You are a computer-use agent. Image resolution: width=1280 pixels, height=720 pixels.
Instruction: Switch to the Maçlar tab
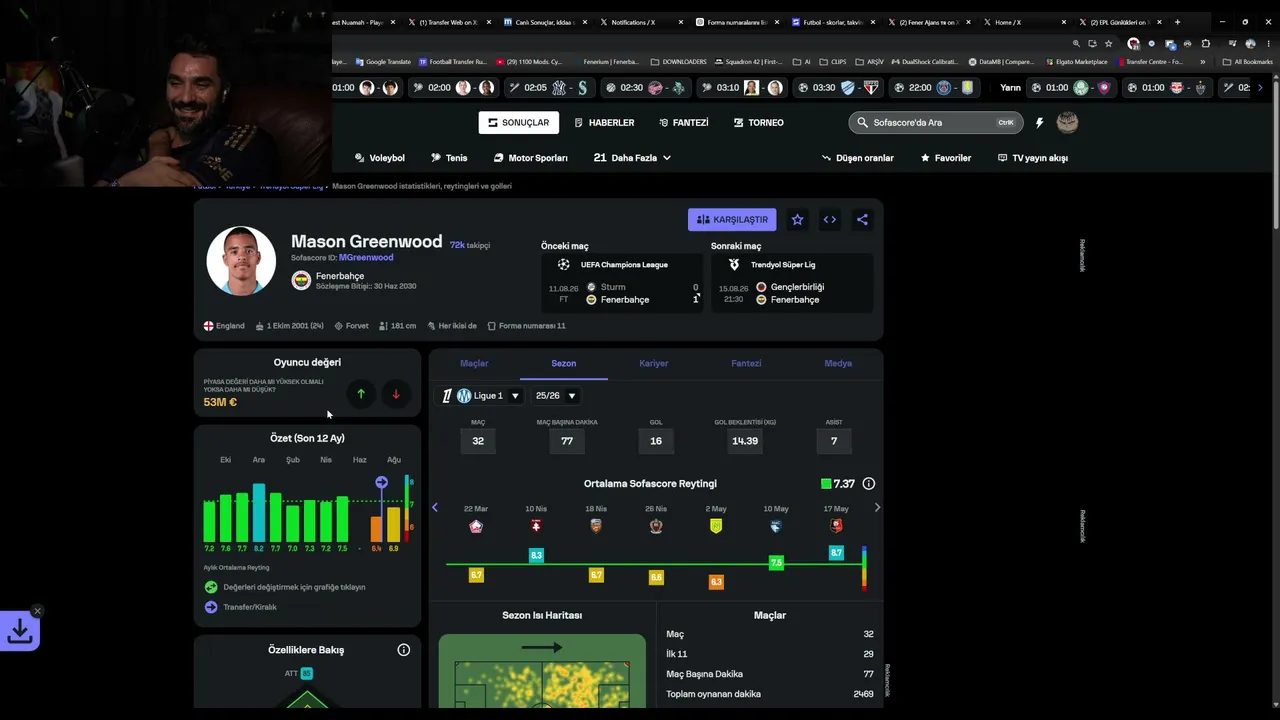(x=474, y=363)
